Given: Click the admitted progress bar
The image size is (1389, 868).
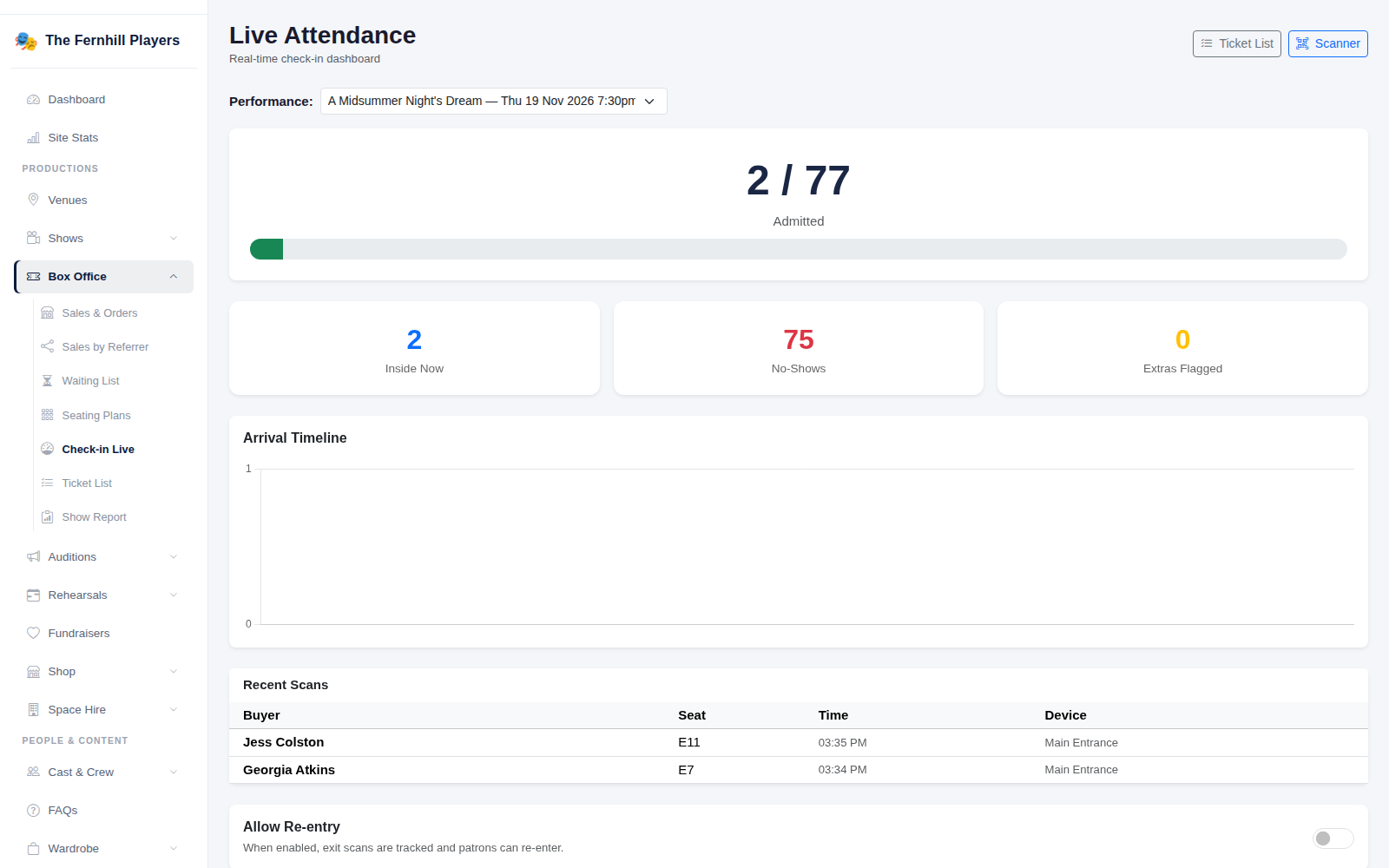Looking at the screenshot, I should (x=799, y=249).
